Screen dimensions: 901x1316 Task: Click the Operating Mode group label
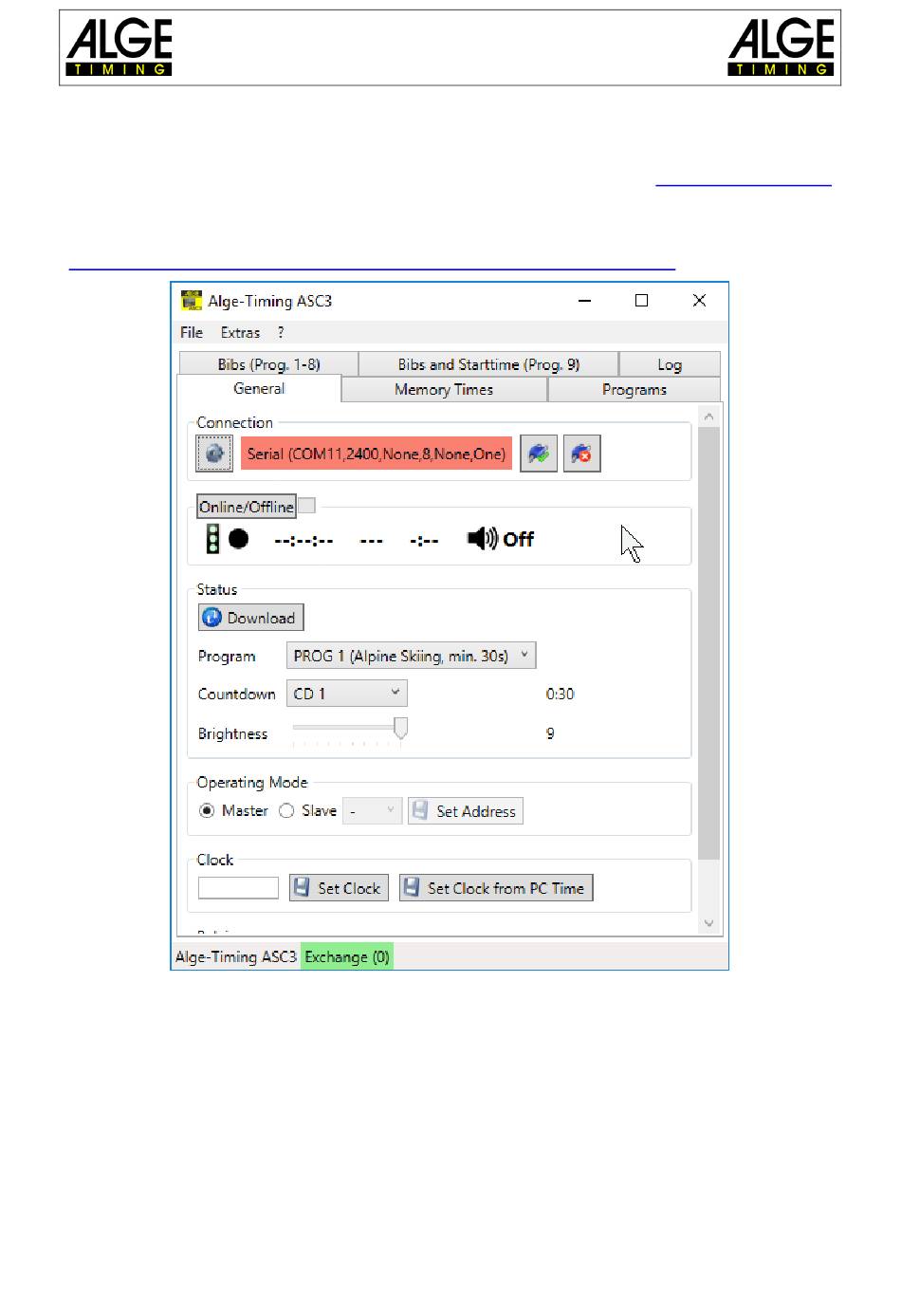[x=252, y=782]
